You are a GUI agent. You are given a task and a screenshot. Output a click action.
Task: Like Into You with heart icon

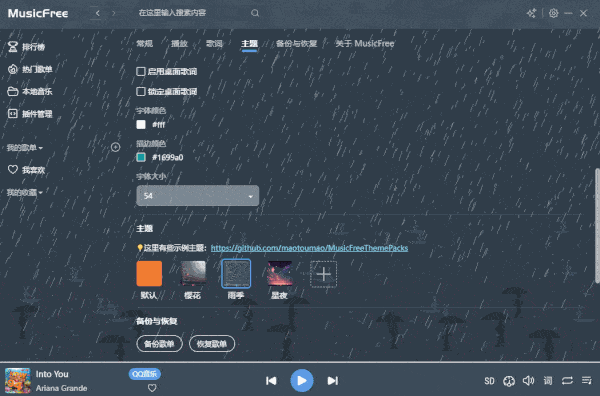coord(152,388)
